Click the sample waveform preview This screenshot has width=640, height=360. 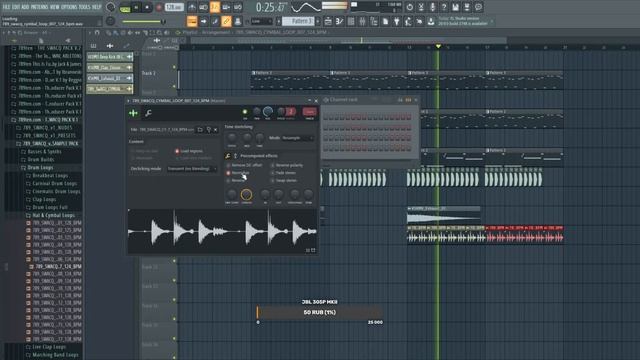tap(222, 232)
